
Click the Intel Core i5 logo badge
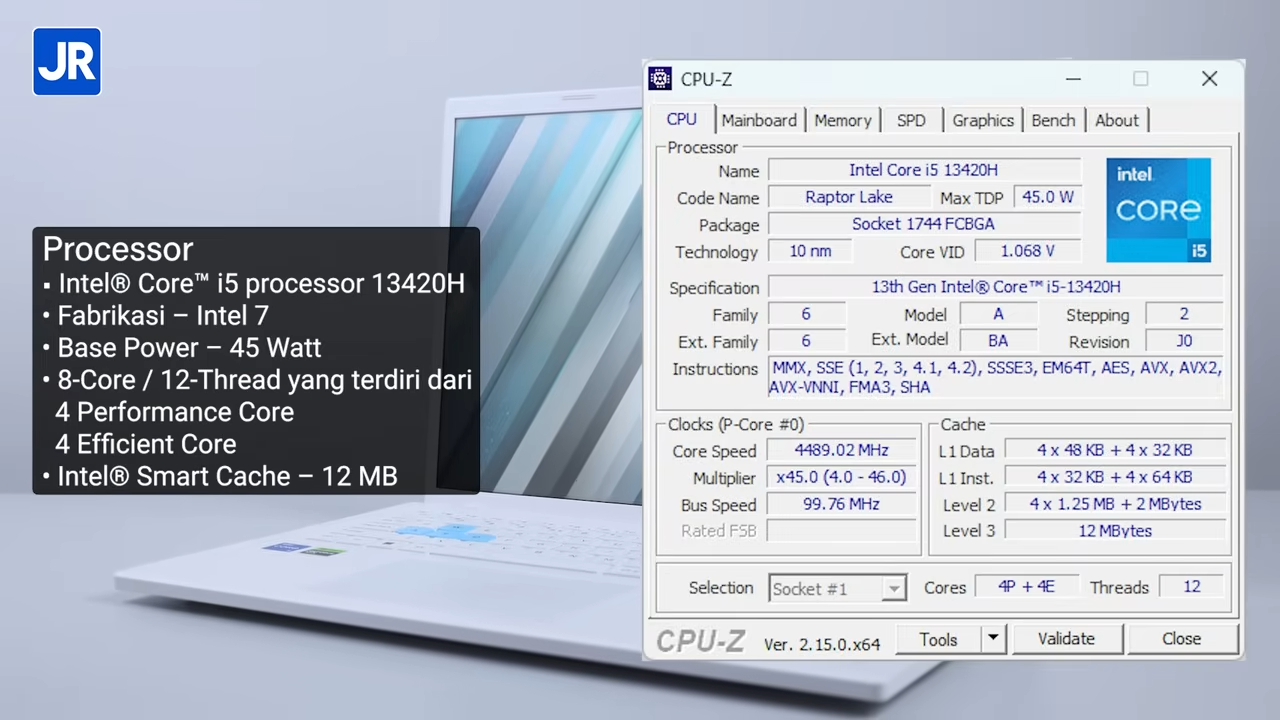(x=1158, y=210)
